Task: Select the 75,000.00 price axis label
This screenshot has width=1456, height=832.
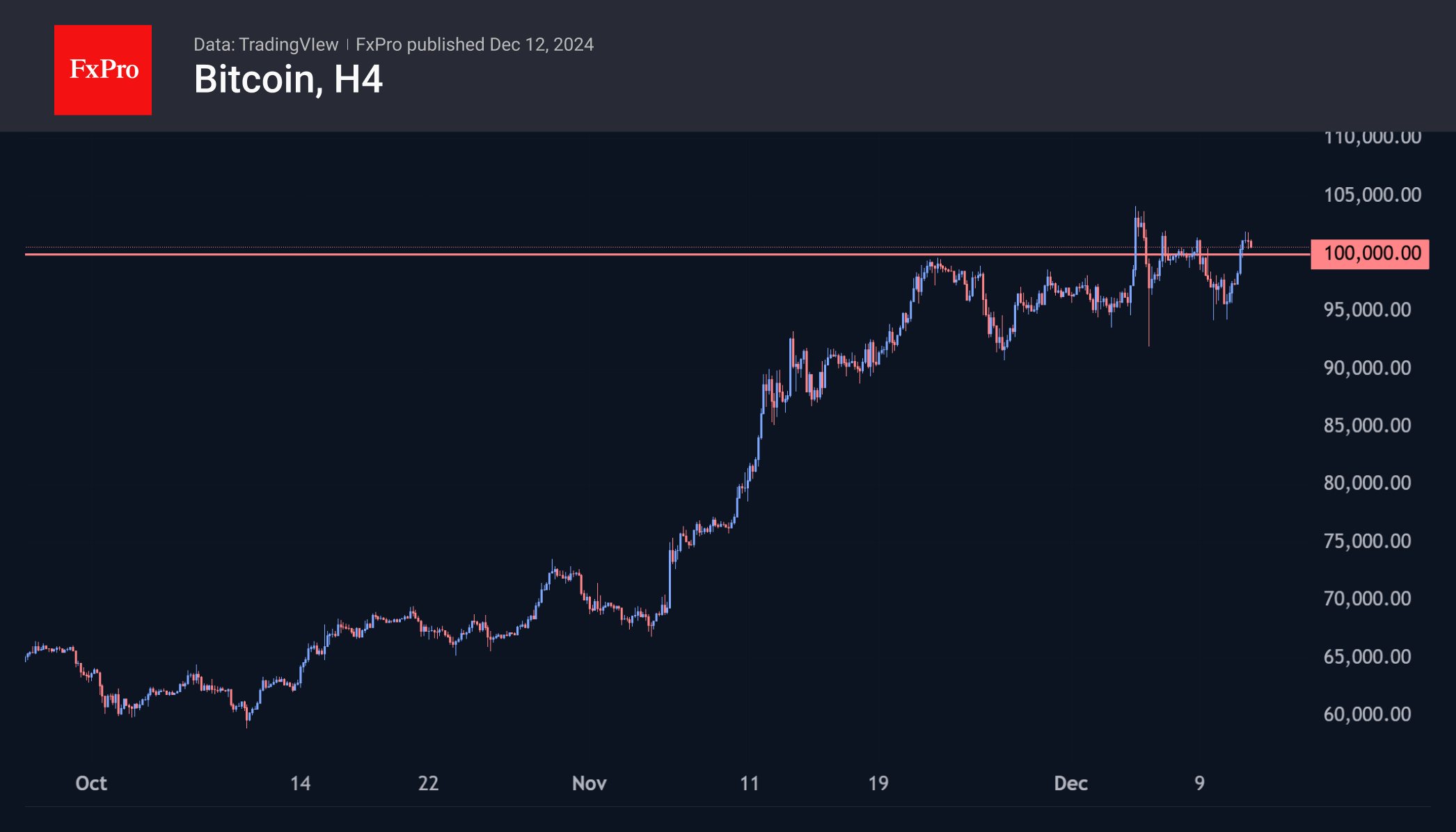Action: point(1367,541)
